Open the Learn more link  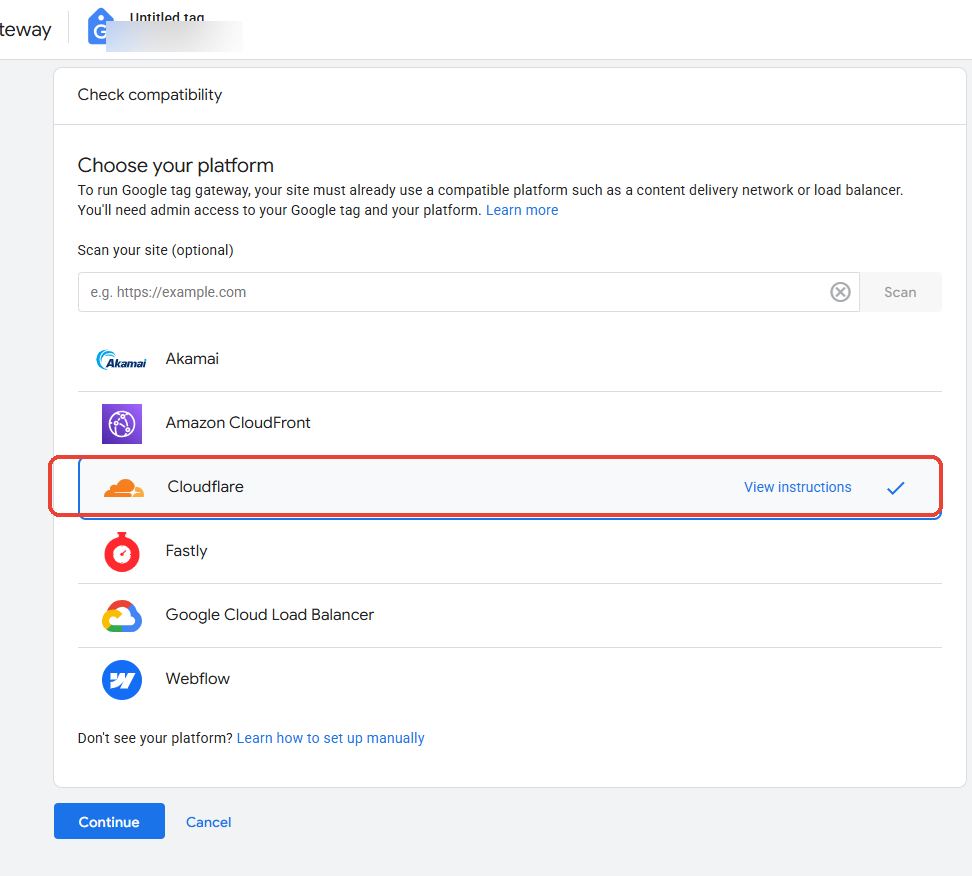[x=522, y=210]
